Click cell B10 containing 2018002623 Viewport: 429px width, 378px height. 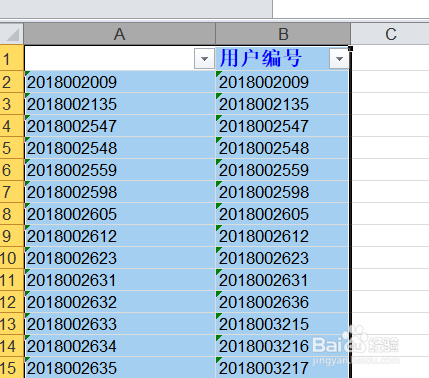[x=283, y=258]
